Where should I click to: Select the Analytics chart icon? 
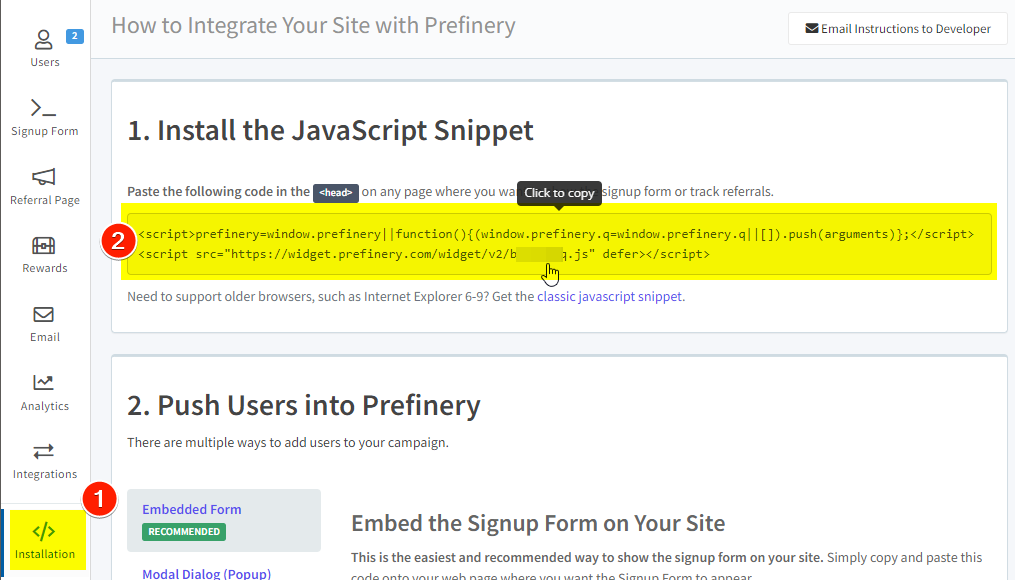click(44, 383)
